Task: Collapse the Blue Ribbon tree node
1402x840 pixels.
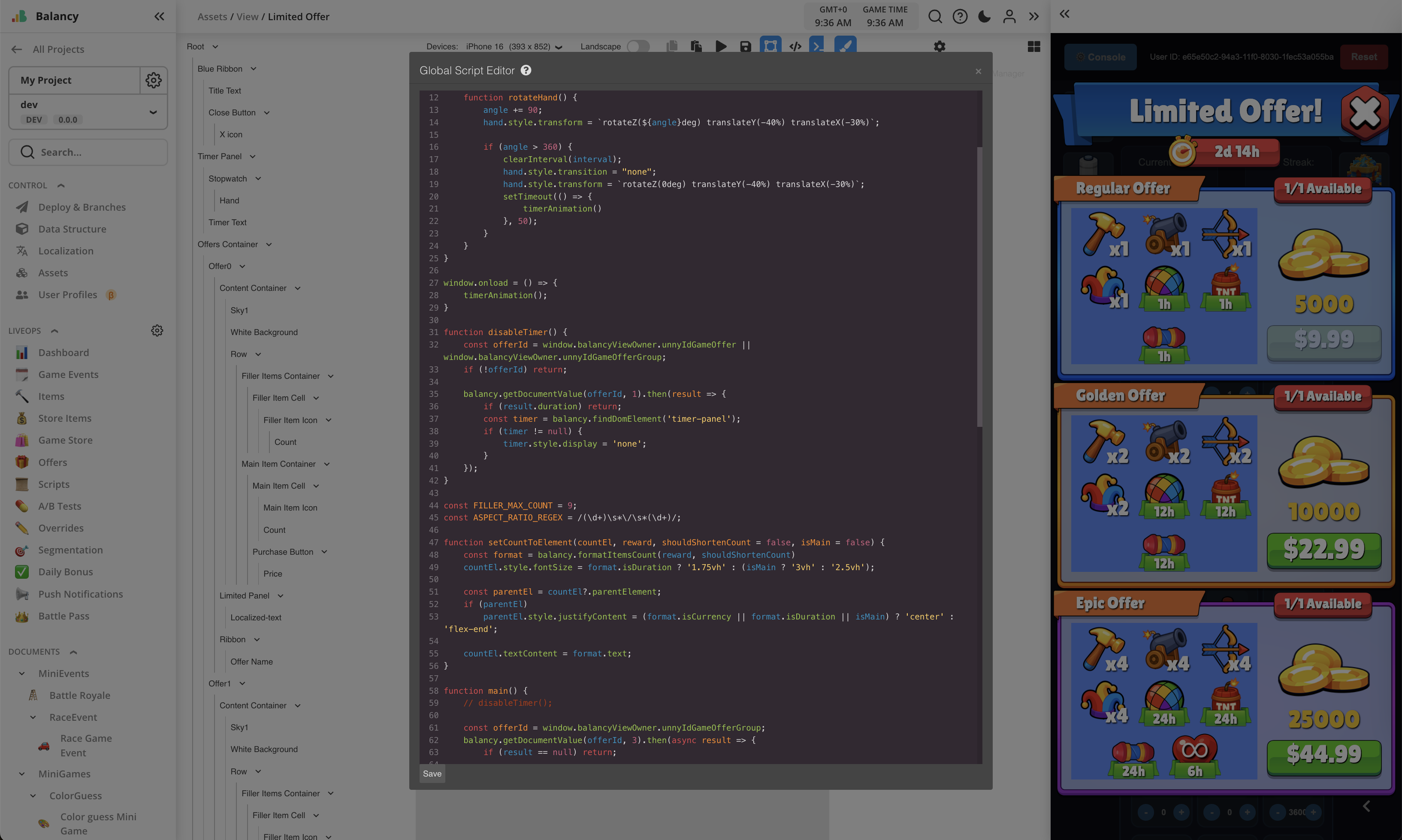Action: [254, 69]
